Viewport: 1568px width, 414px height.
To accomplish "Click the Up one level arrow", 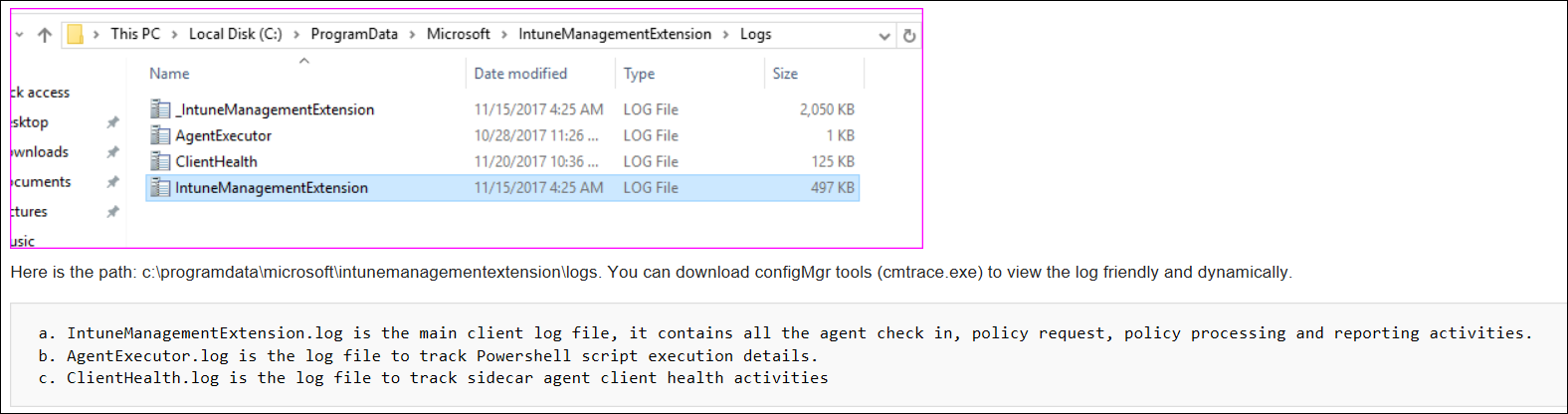I will [45, 35].
